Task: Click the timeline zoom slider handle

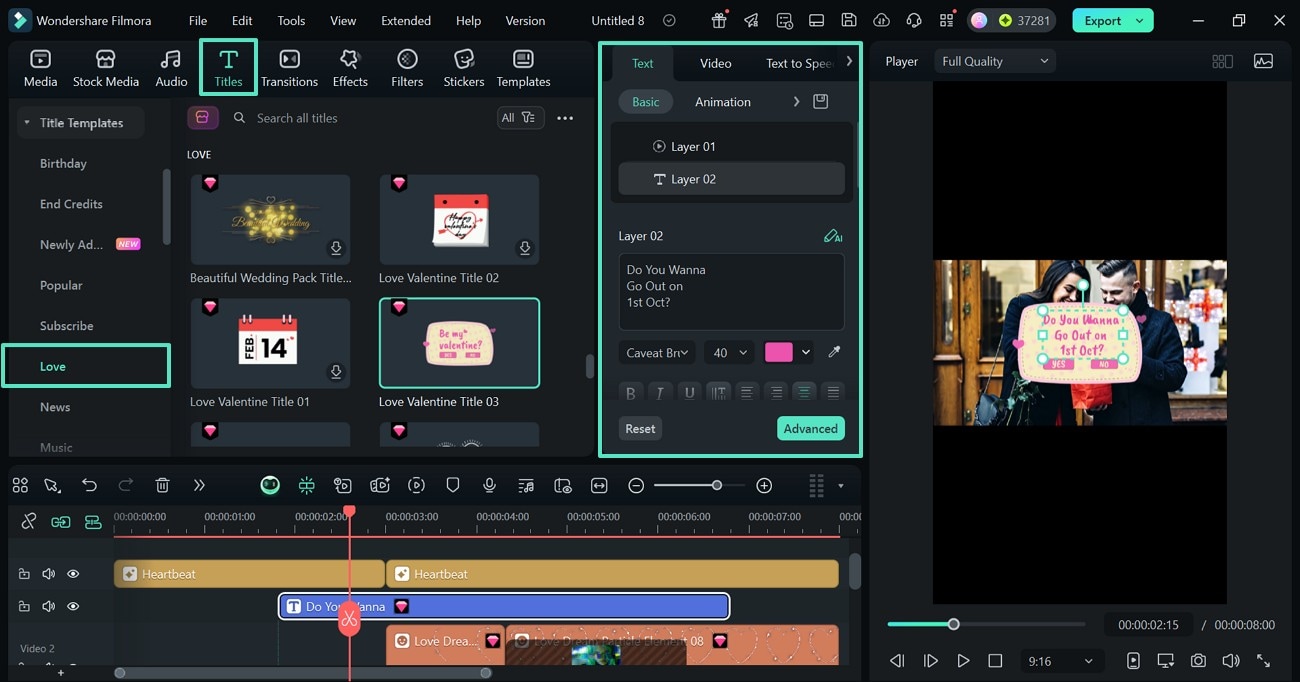Action: click(717, 485)
